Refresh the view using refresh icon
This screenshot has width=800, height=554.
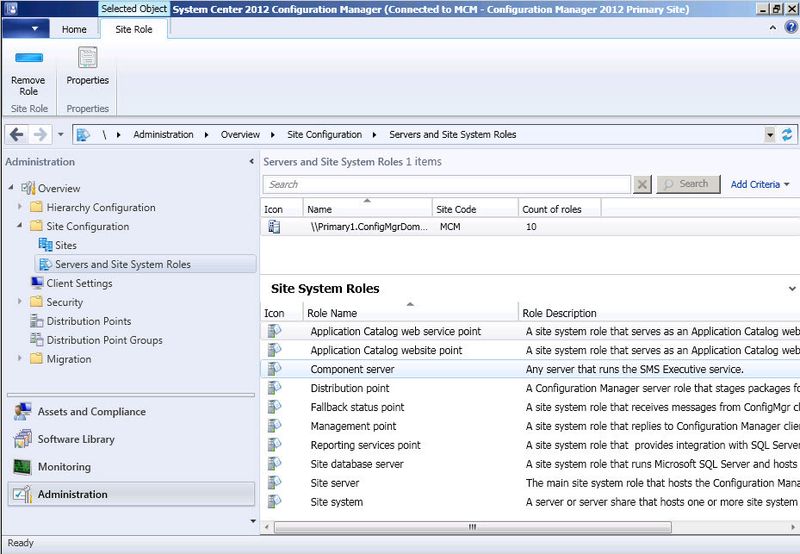[787, 135]
